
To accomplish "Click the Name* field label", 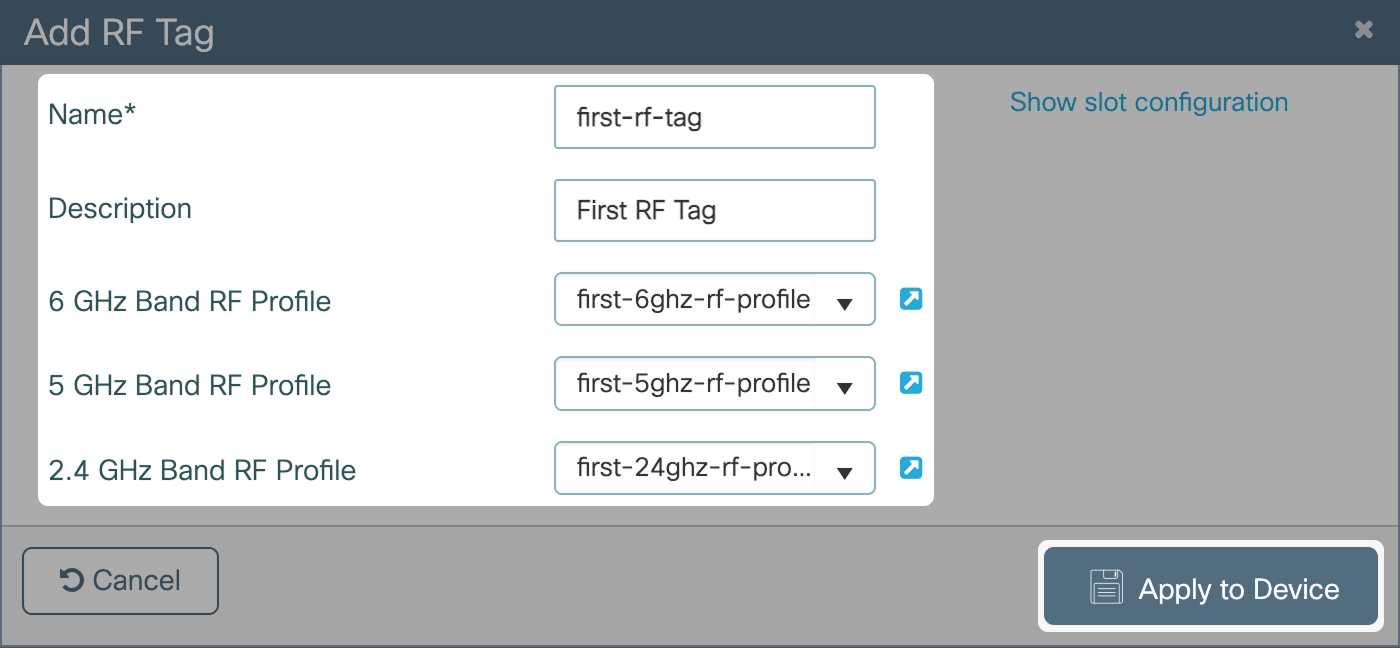I will tap(92, 114).
